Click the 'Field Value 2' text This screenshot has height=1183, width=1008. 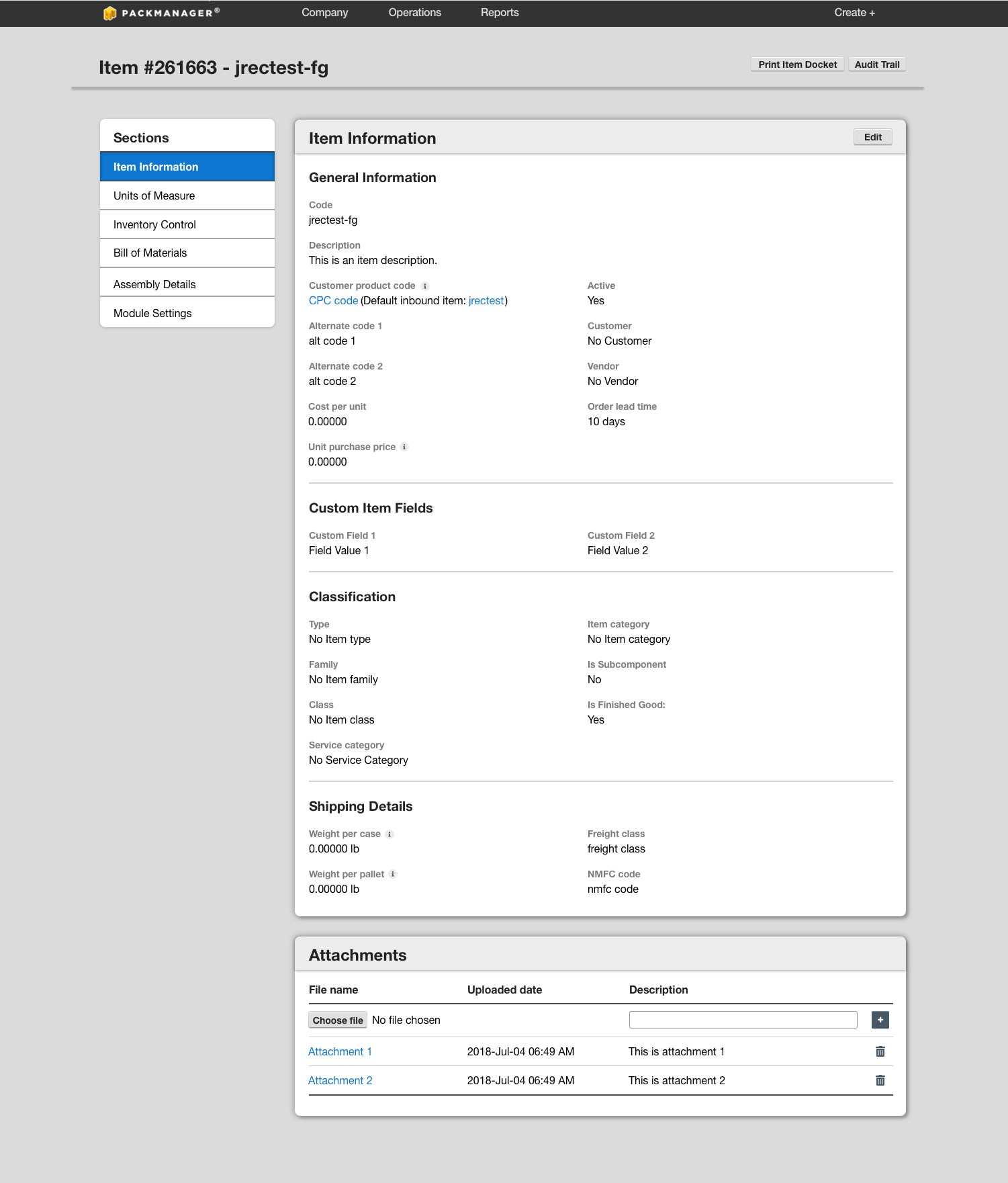618,551
